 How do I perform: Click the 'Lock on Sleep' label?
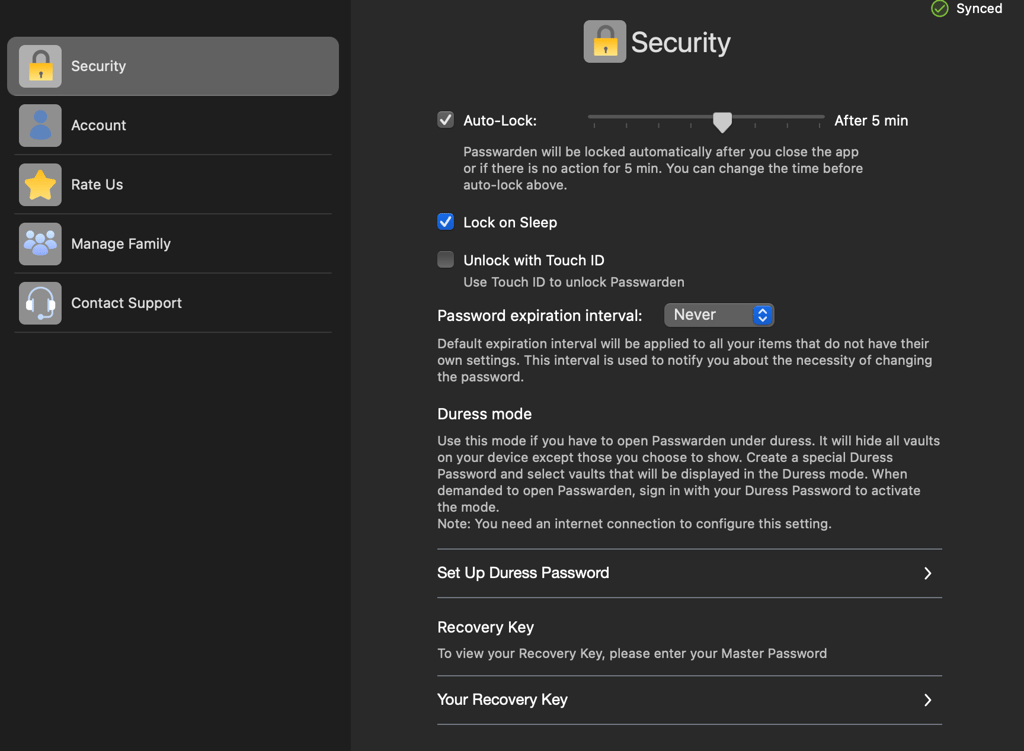(510, 222)
